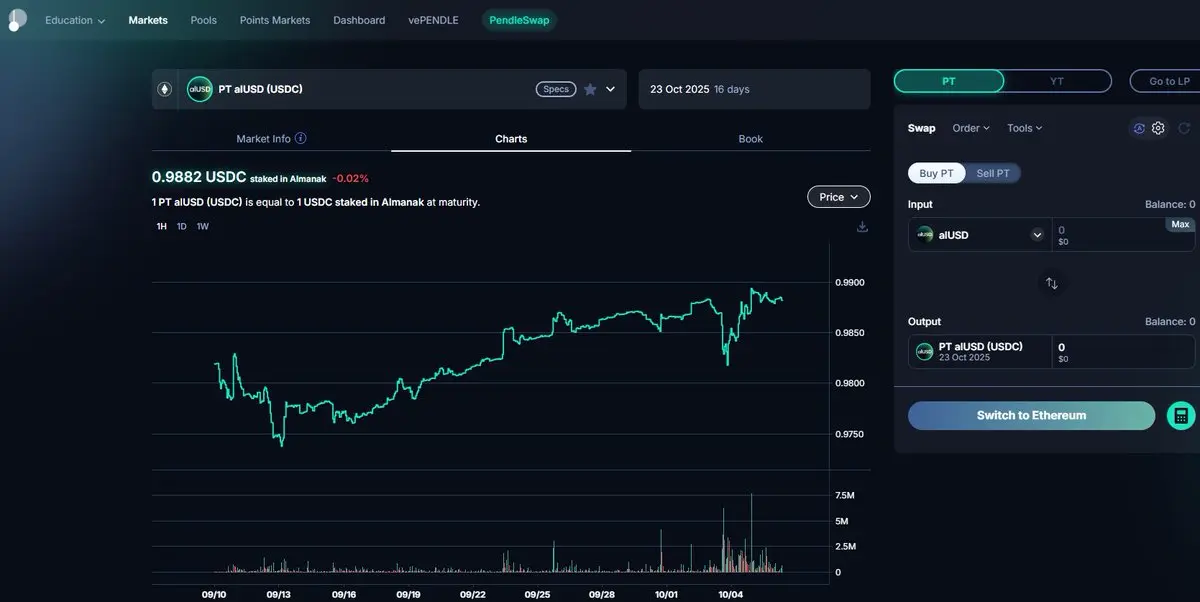Open PendleSwap

519,20
